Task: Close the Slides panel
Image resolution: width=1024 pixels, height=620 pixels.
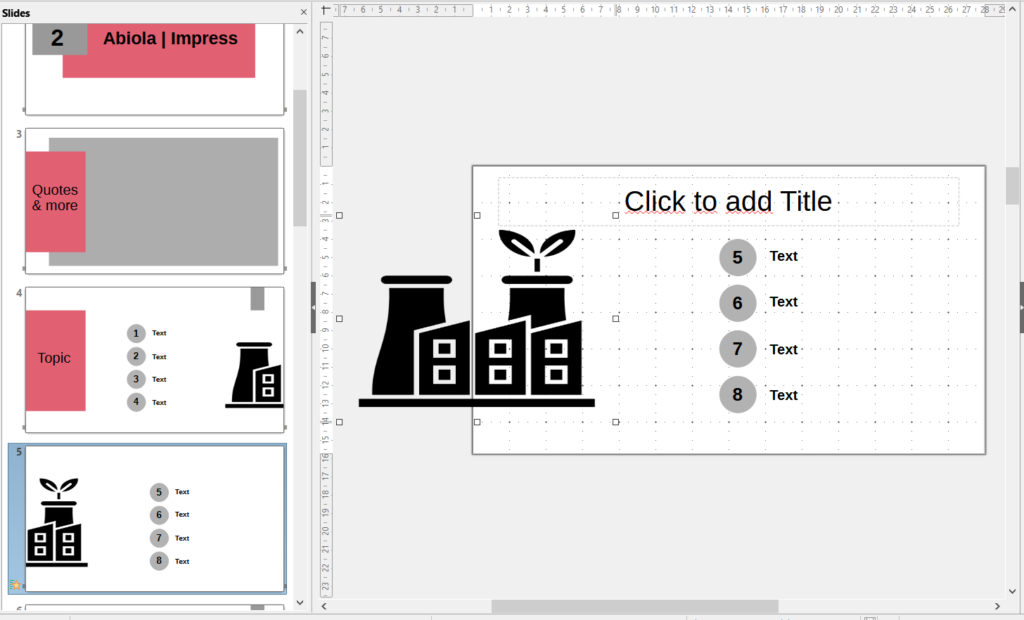Action: pyautogui.click(x=304, y=12)
